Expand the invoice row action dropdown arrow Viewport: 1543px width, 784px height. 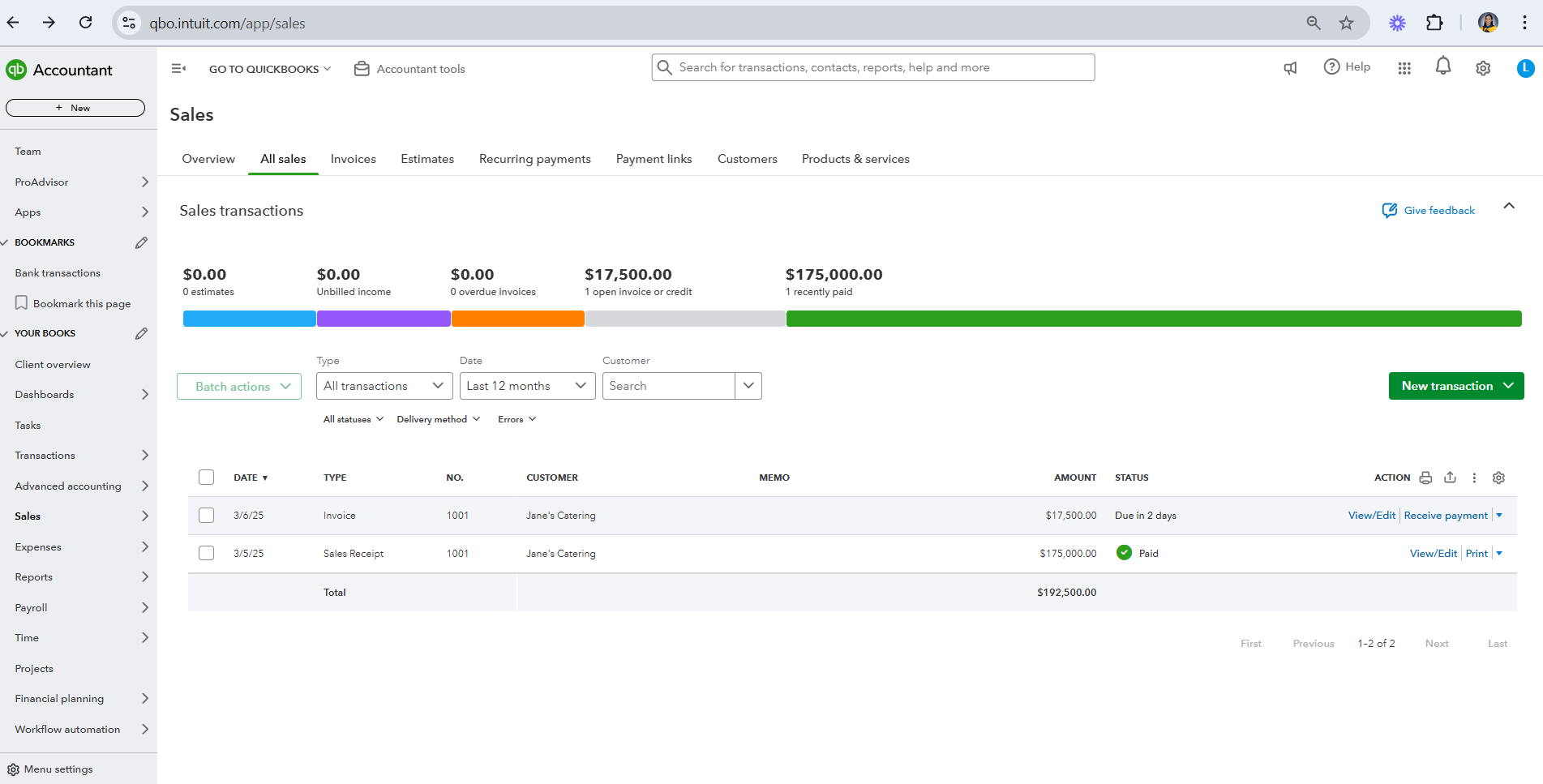(x=1499, y=516)
